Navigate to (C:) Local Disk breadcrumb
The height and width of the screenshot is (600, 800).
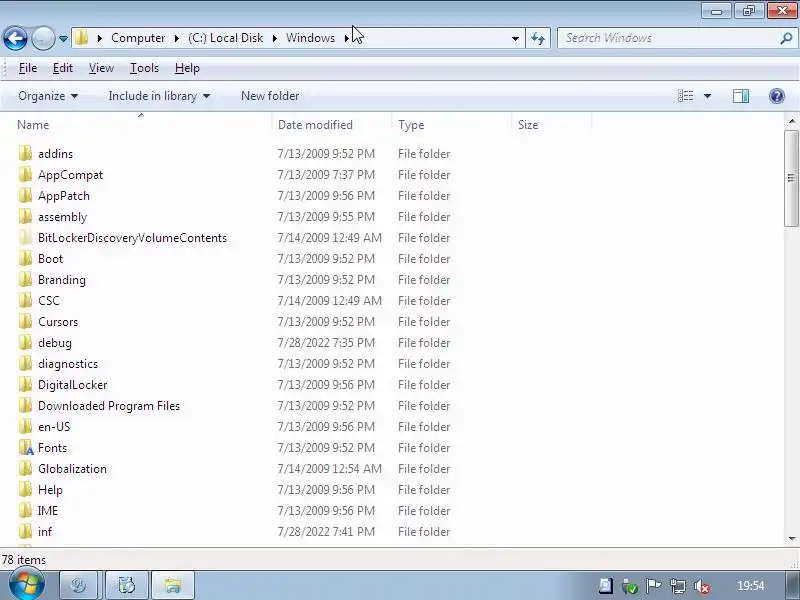click(226, 38)
